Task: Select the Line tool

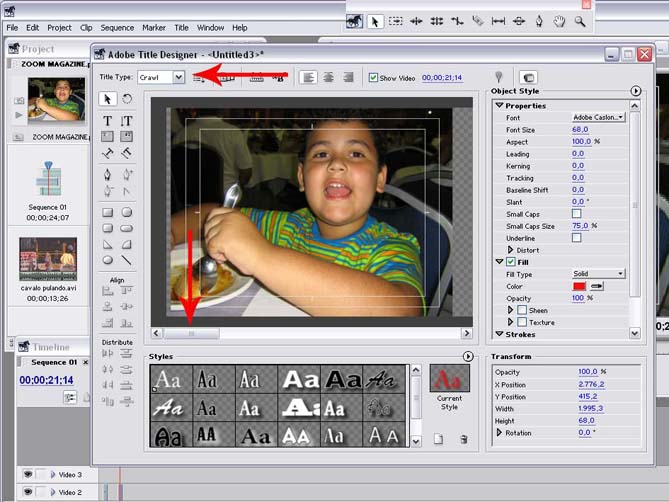Action: pos(127,260)
